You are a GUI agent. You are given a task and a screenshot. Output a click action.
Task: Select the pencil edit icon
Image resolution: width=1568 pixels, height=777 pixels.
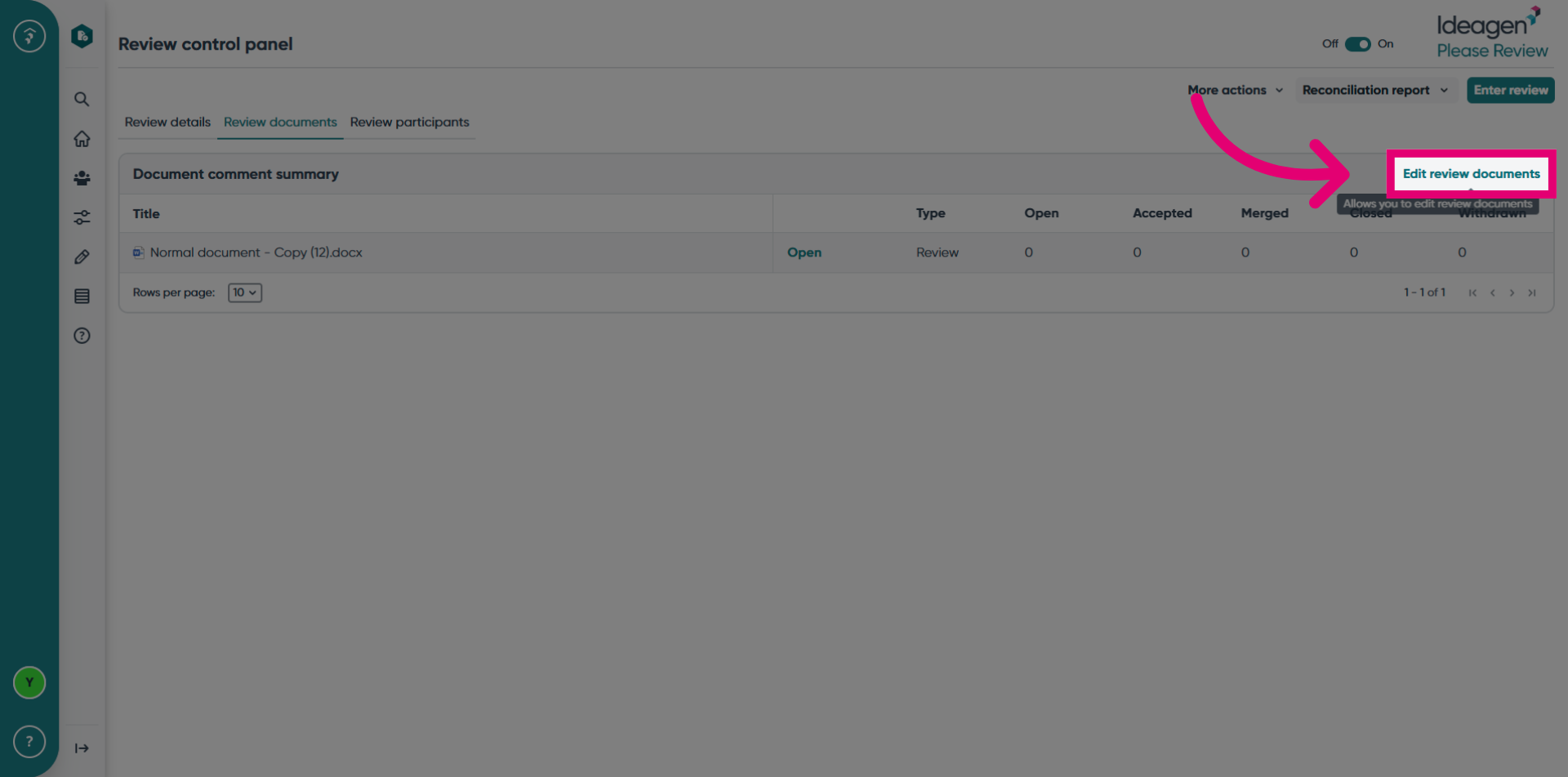tap(82, 257)
